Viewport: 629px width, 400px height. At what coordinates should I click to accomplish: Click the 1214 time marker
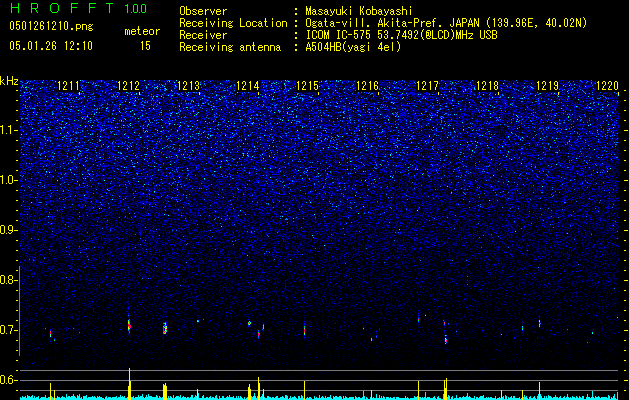248,86
